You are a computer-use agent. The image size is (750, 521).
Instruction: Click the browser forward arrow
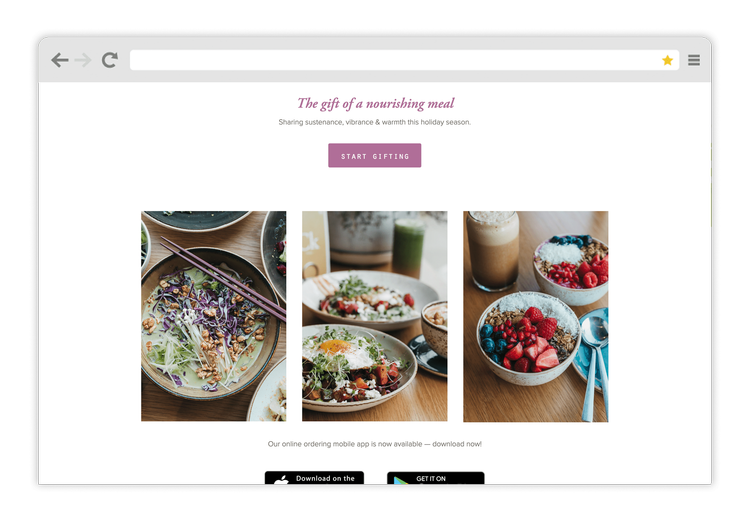[x=83, y=60]
